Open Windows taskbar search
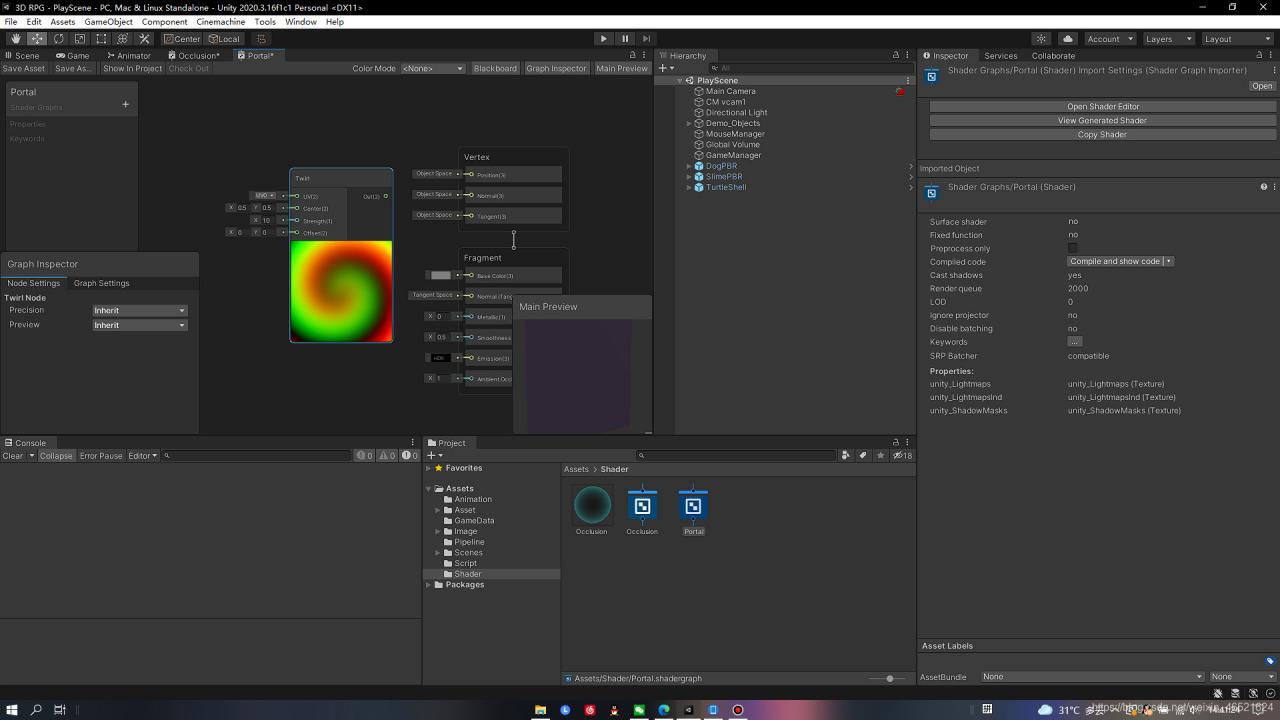The width and height of the screenshot is (1280, 720). click(x=36, y=710)
